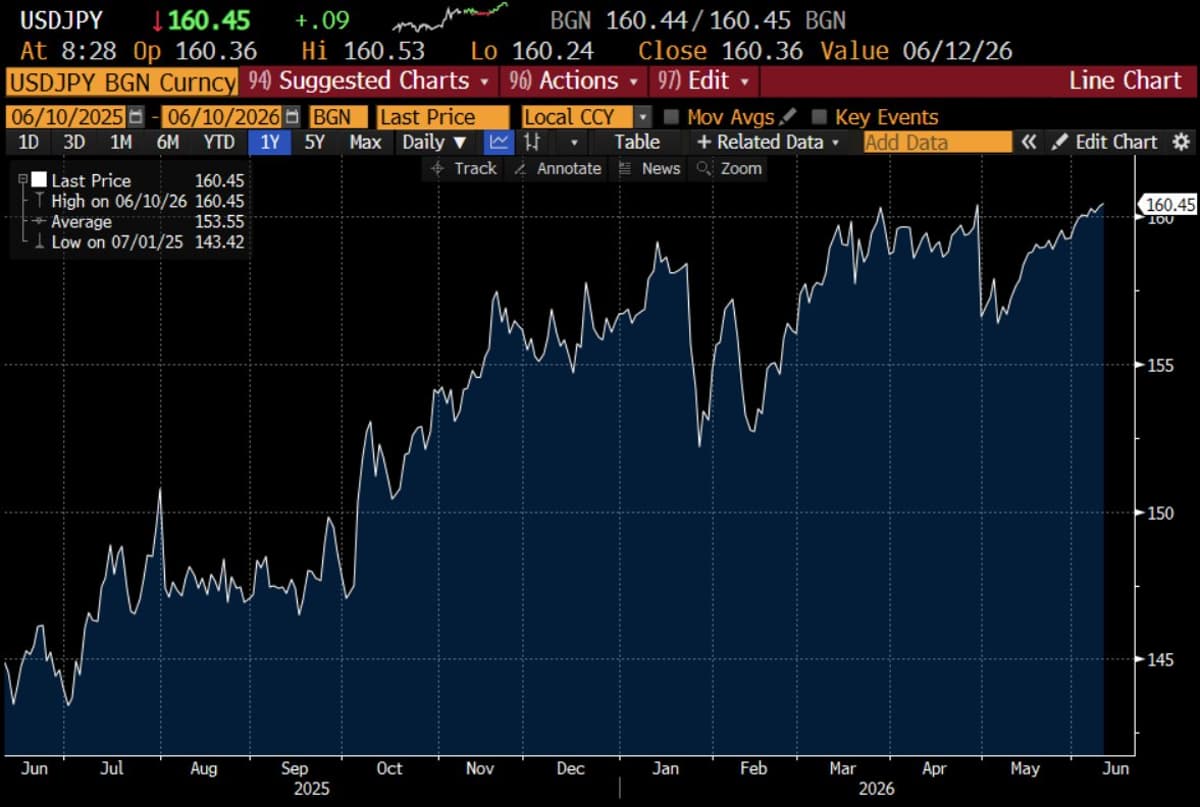Viewport: 1200px width, 807px height.
Task: Click the BGN pricing source field
Action: point(338,117)
